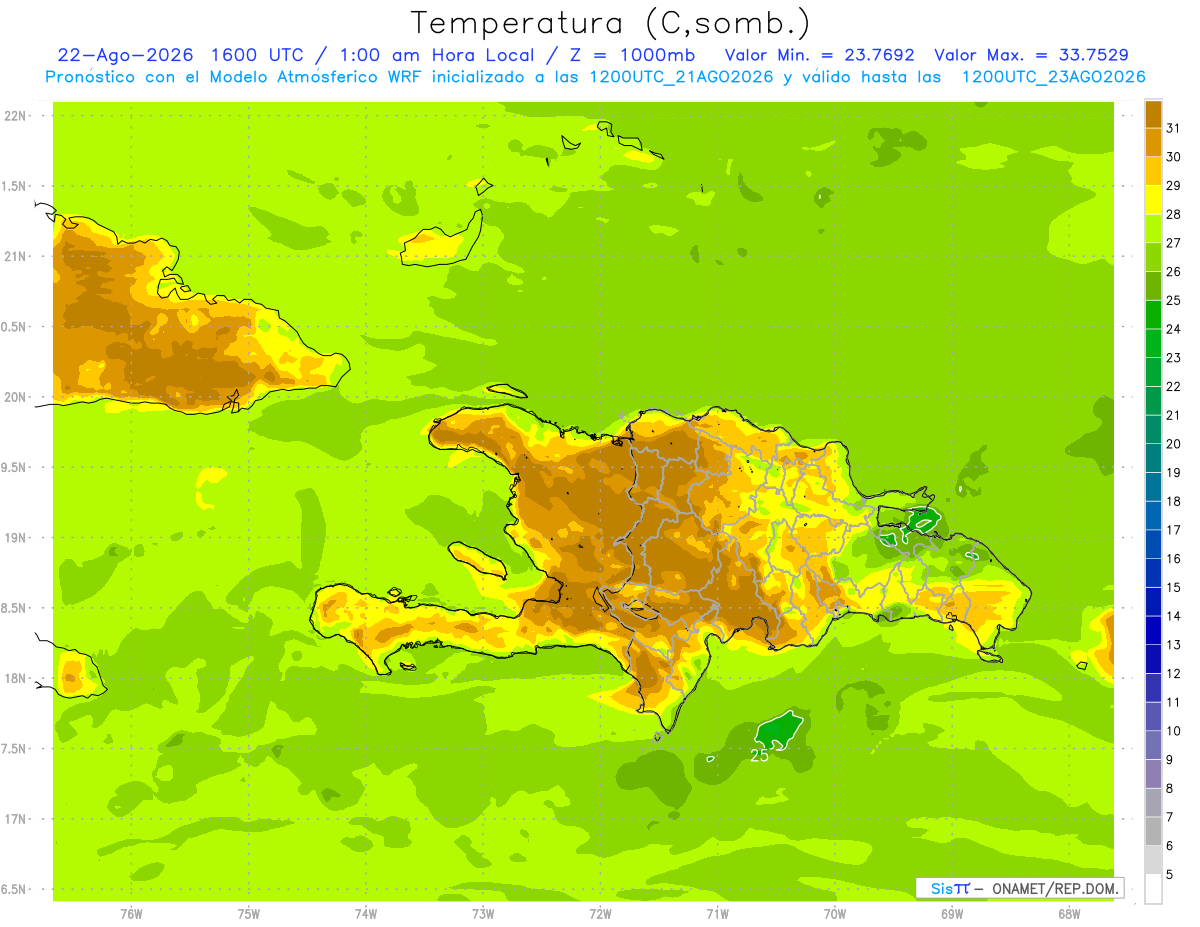The height and width of the screenshot is (927, 1200).
Task: Click the legend number "12"
Action: pos(1174,674)
